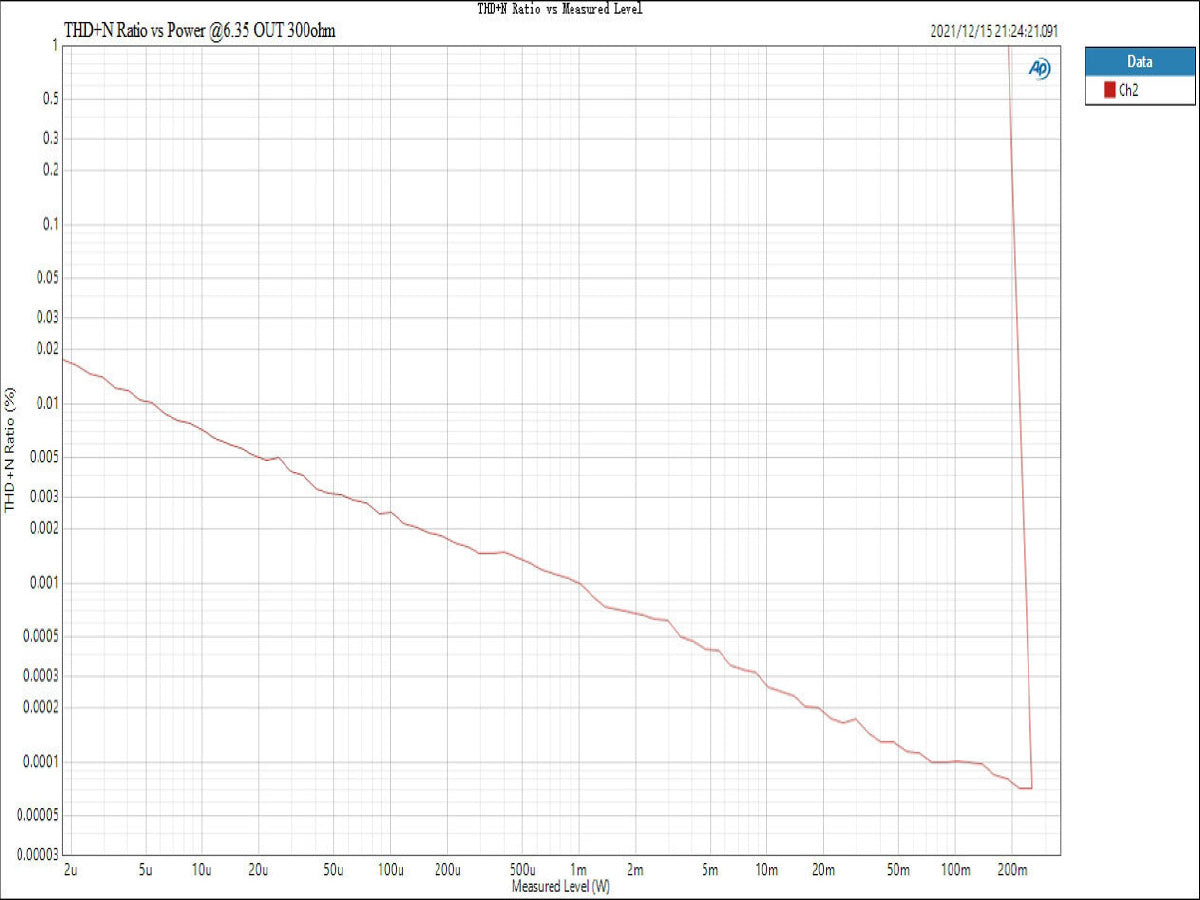Click the top Y axis value 1

[53, 45]
